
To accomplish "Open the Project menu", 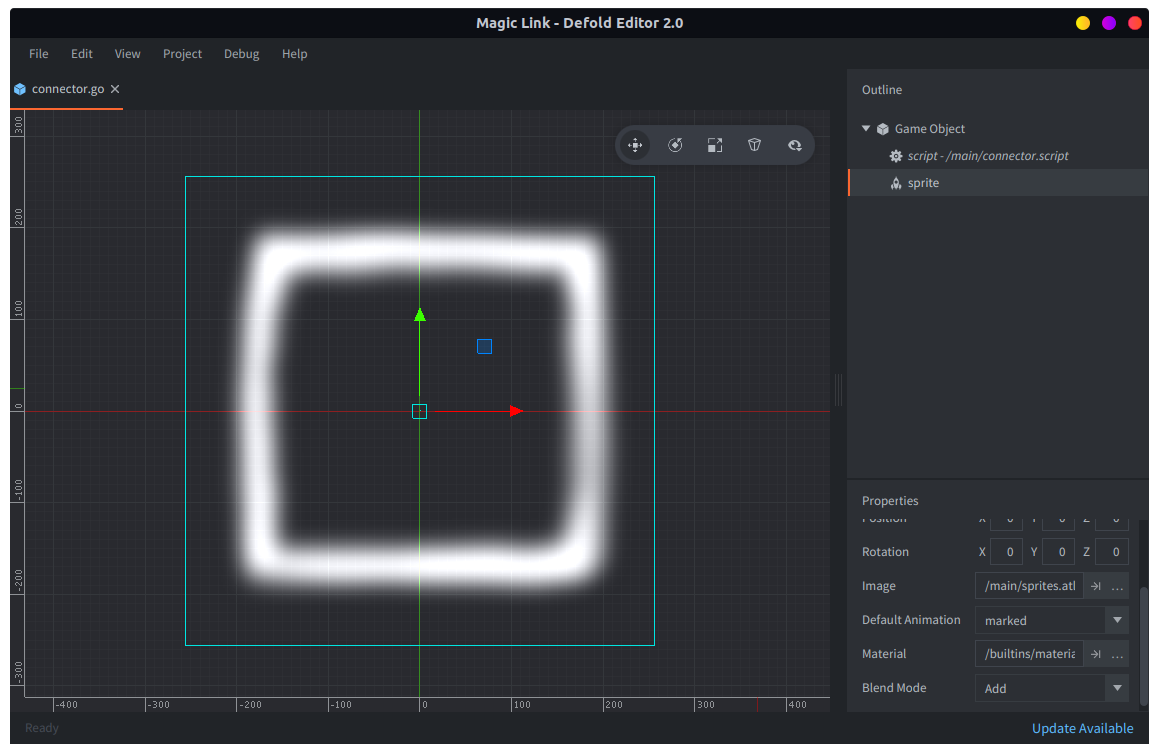I will 182,54.
